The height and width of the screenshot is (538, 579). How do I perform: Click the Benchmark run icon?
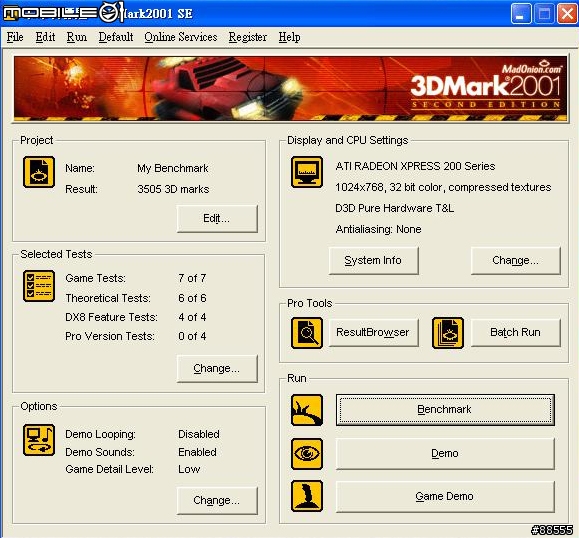[x=306, y=410]
